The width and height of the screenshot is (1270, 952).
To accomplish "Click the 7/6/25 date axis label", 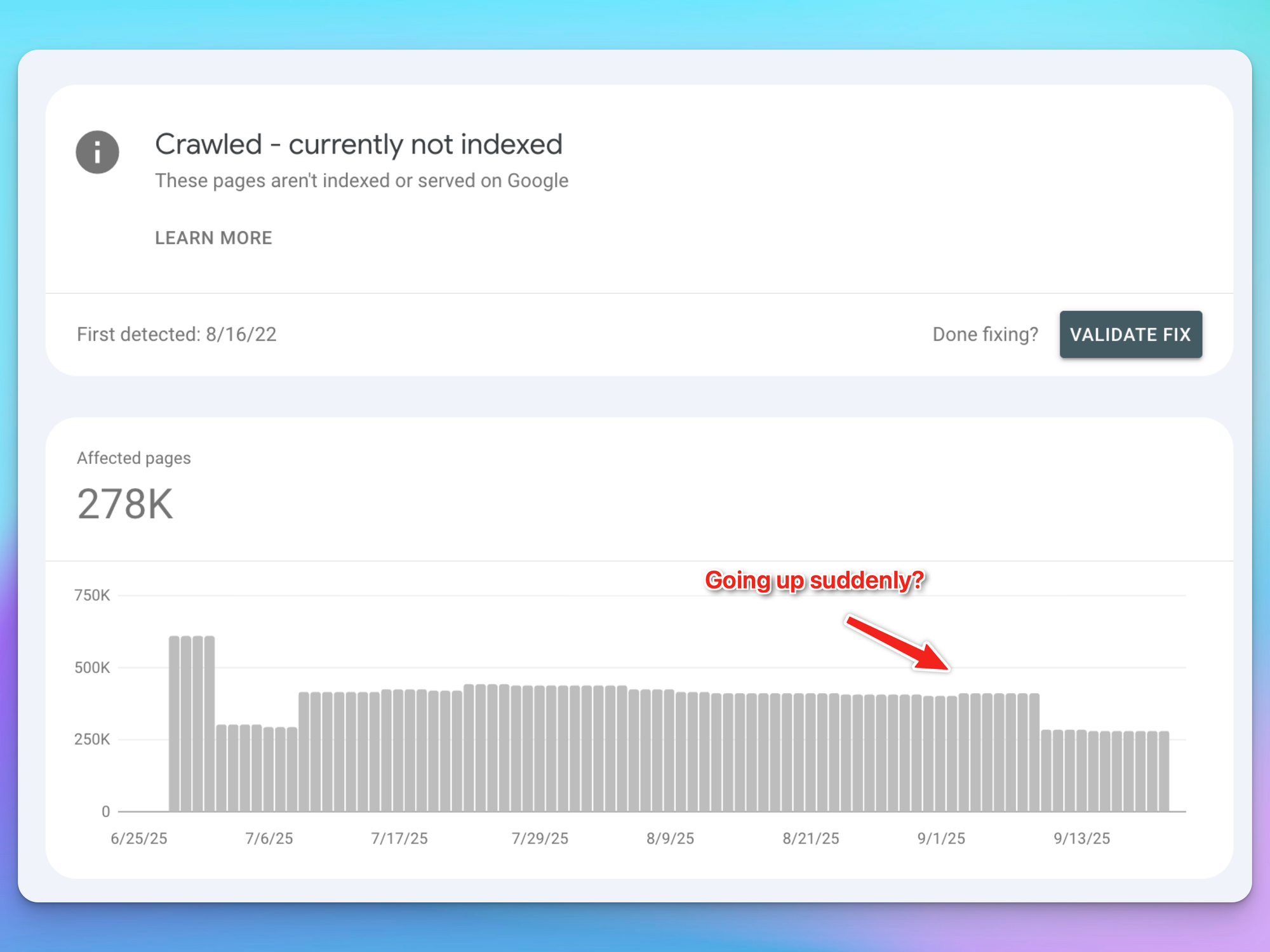I will pos(269,838).
